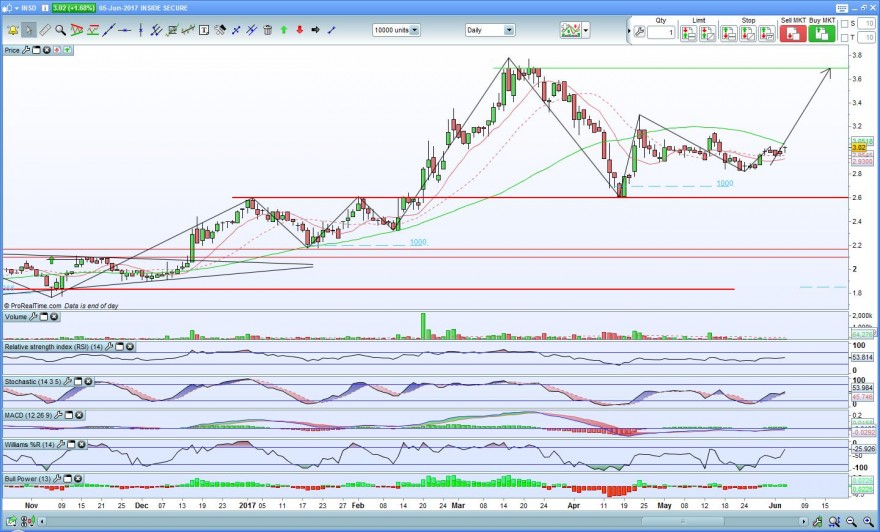Select the hammer object-properties tool
The image size is (880, 532).
click(x=220, y=30)
